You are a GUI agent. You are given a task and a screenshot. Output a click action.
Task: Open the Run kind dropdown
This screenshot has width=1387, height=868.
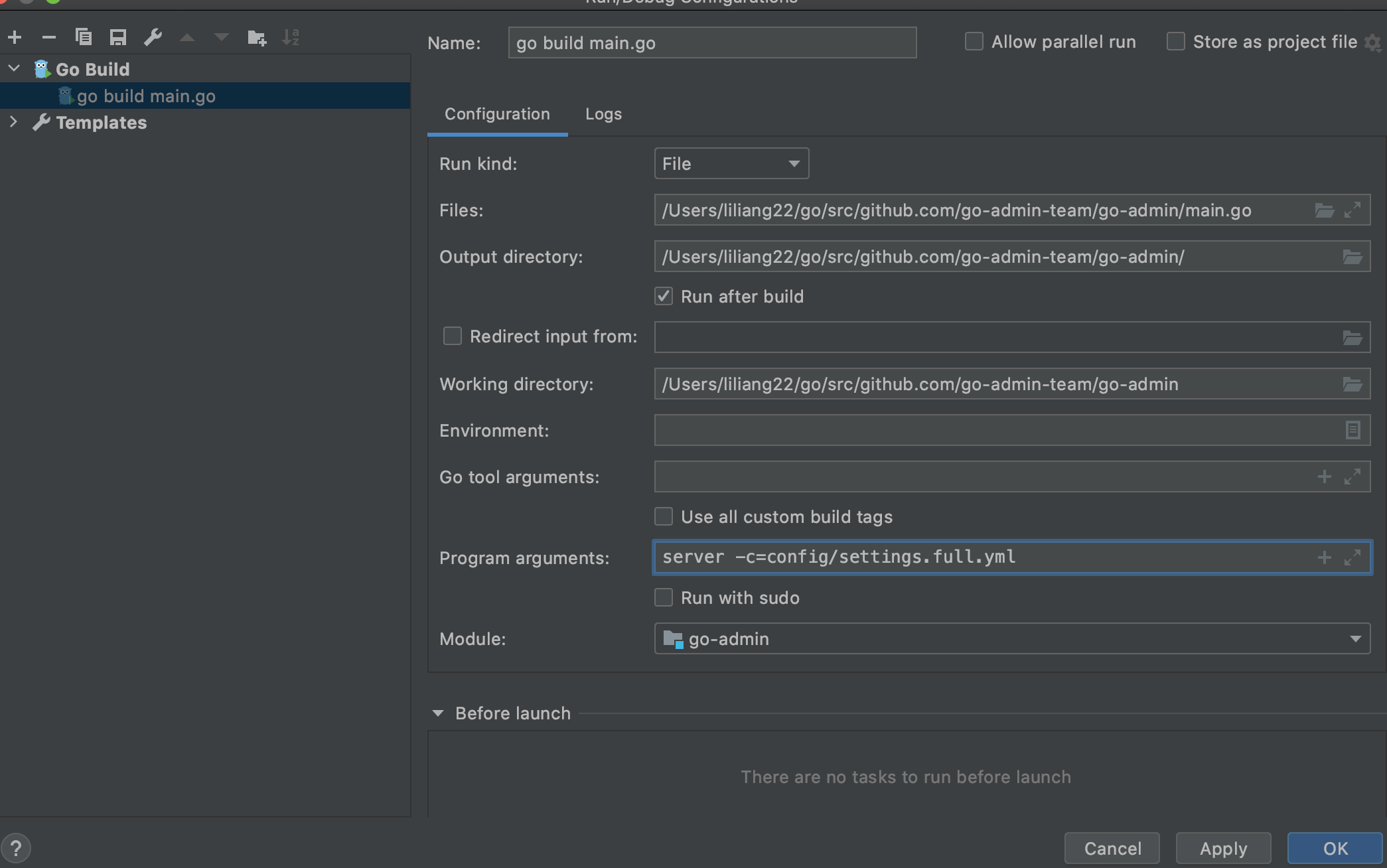coord(731,163)
